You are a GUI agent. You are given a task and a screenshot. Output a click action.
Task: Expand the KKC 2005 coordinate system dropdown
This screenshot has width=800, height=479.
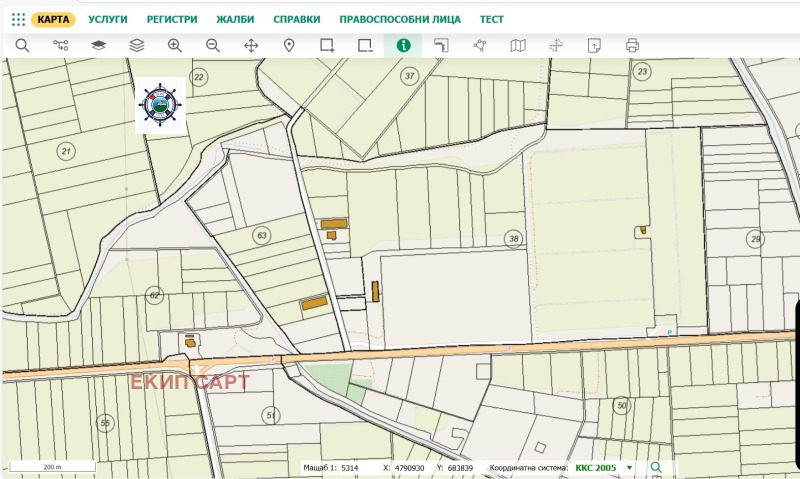pos(629,467)
